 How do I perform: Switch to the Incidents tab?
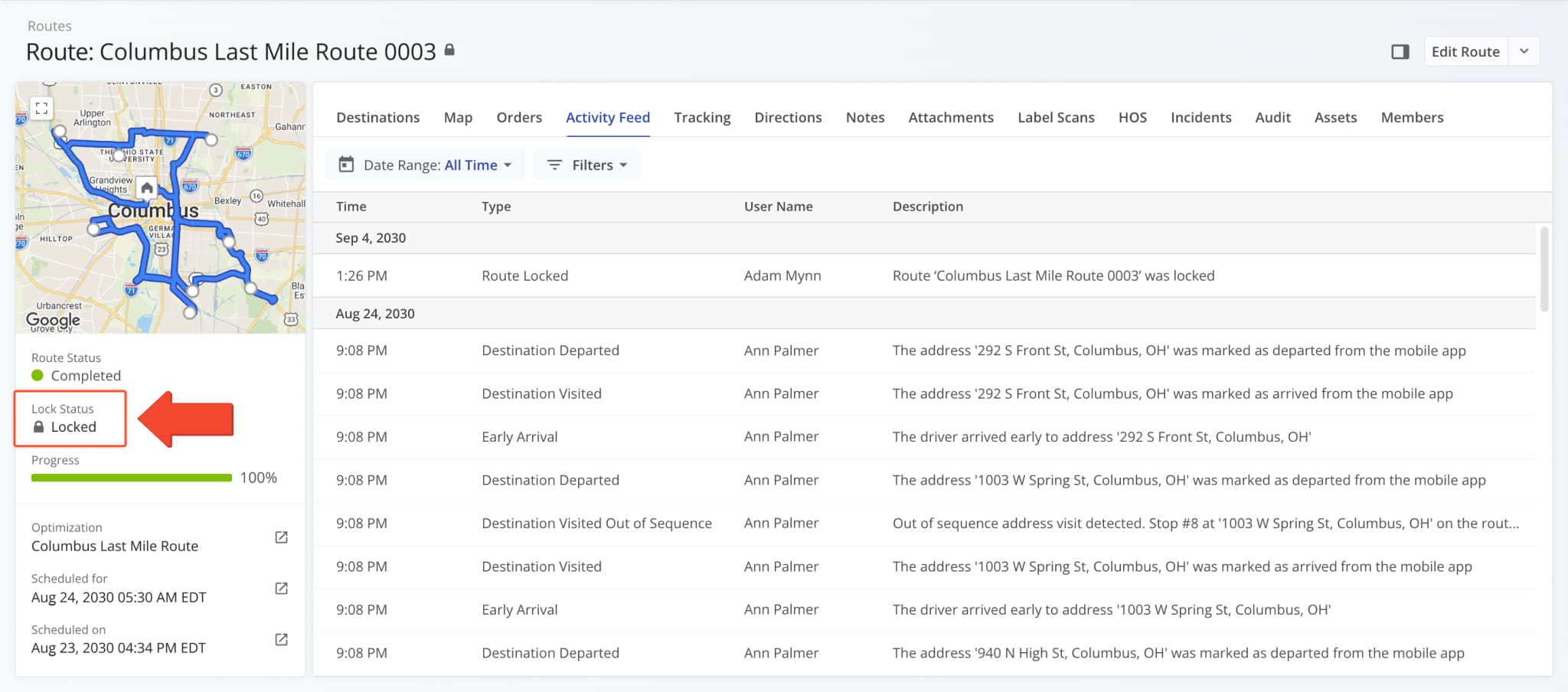(1200, 117)
